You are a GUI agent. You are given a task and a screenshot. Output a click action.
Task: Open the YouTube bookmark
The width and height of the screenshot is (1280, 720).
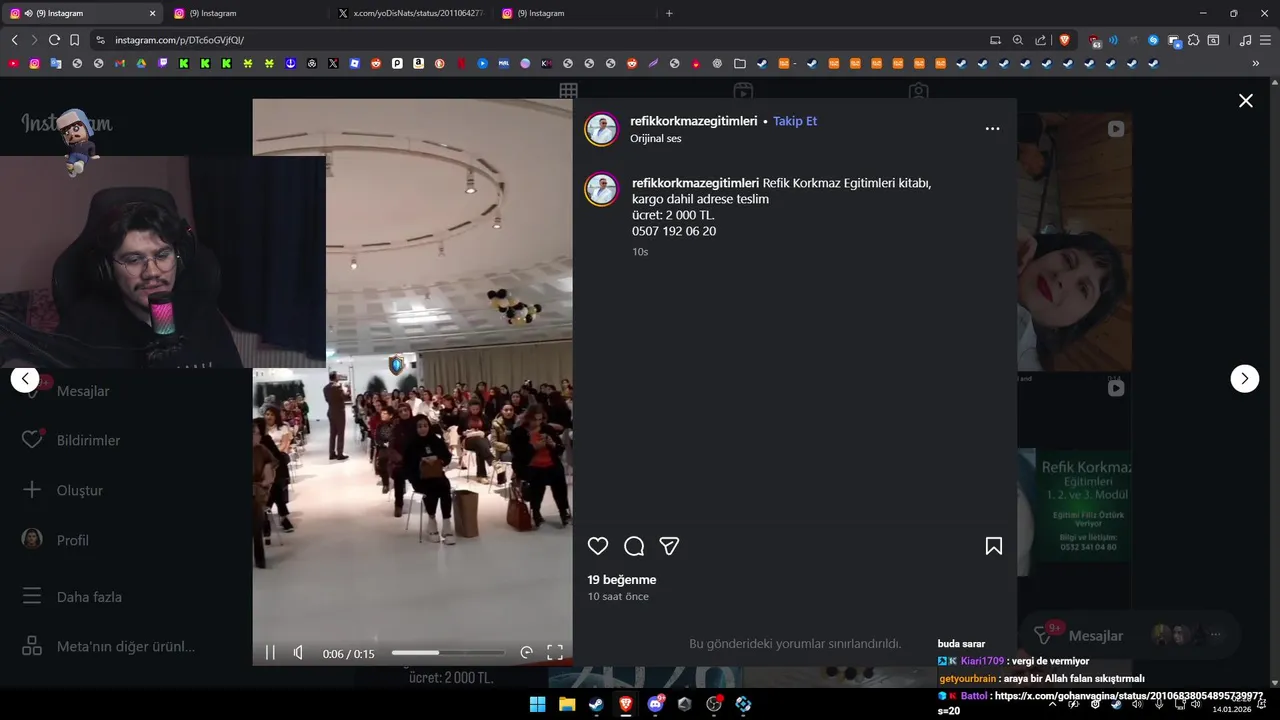point(13,63)
